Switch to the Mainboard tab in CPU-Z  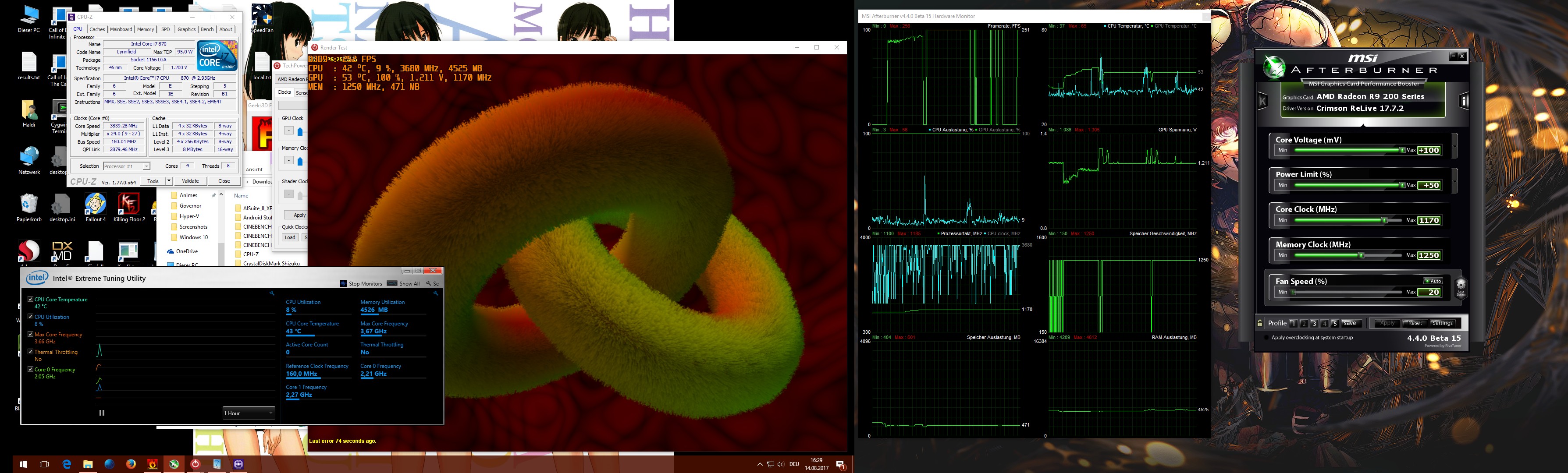[121, 29]
